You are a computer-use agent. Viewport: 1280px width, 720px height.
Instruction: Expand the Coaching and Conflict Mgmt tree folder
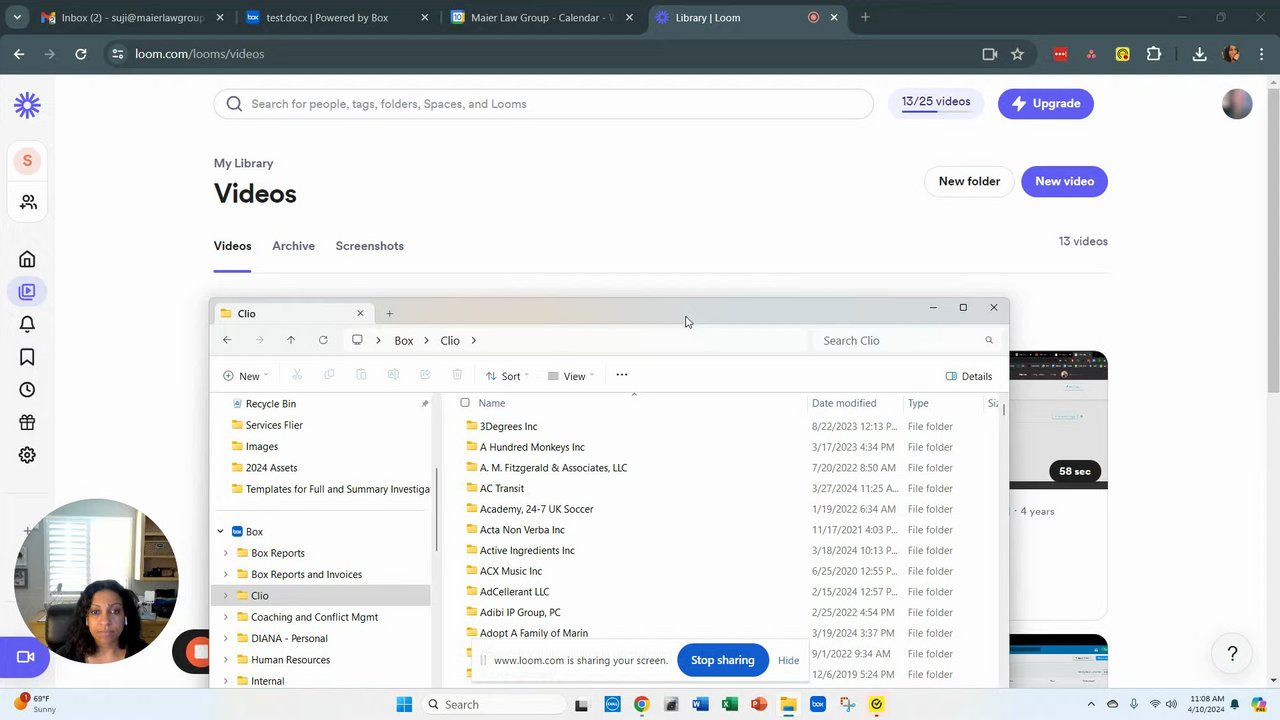point(225,617)
